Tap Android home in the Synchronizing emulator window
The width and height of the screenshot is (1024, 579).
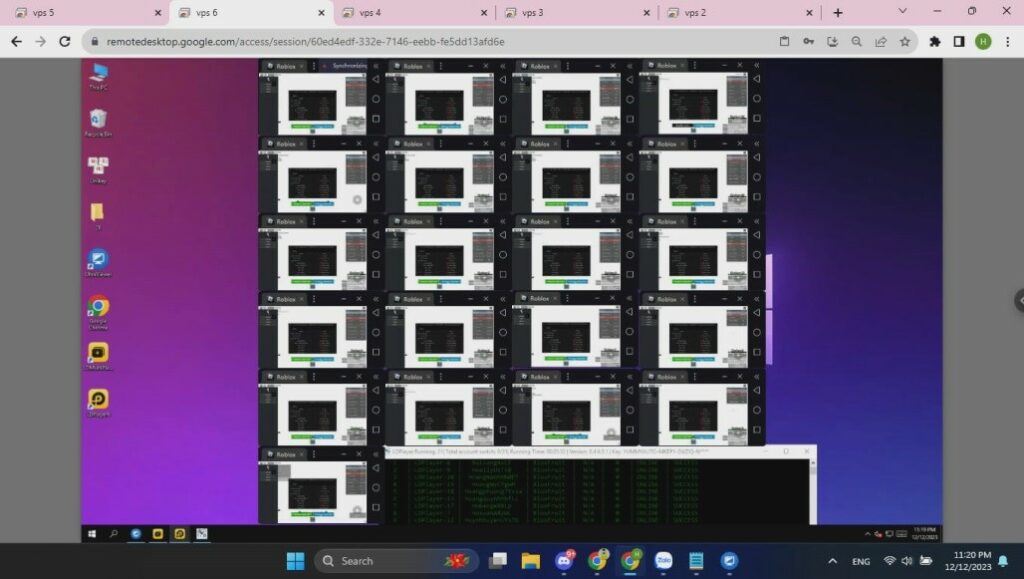tap(376, 99)
